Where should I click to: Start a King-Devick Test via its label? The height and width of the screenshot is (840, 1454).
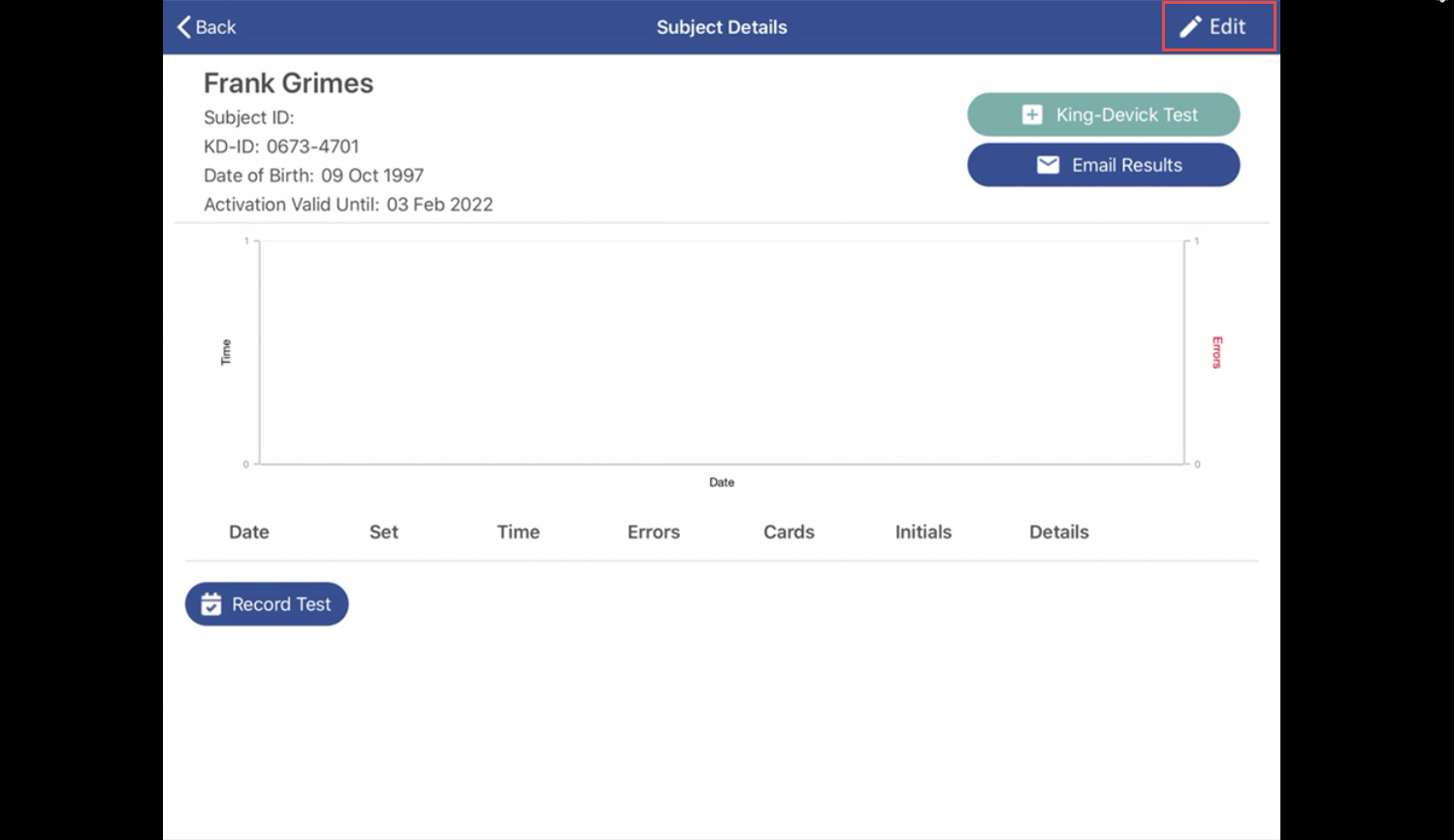pyautogui.click(x=1126, y=114)
